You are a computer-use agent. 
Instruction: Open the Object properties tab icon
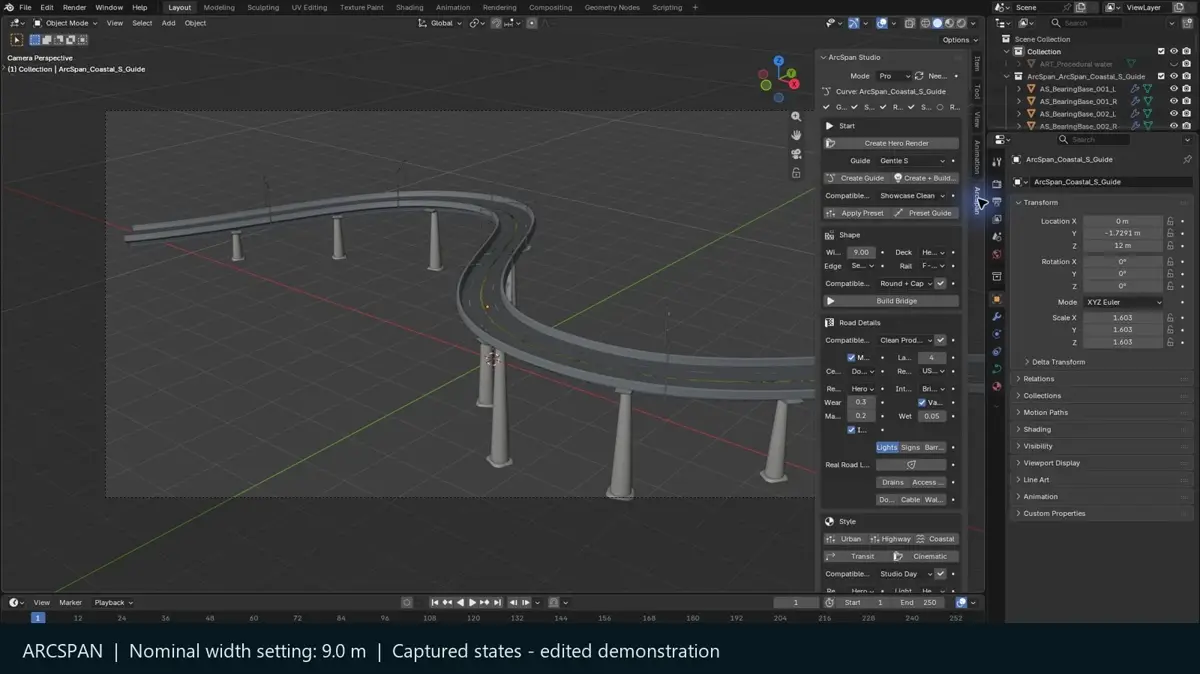(996, 299)
